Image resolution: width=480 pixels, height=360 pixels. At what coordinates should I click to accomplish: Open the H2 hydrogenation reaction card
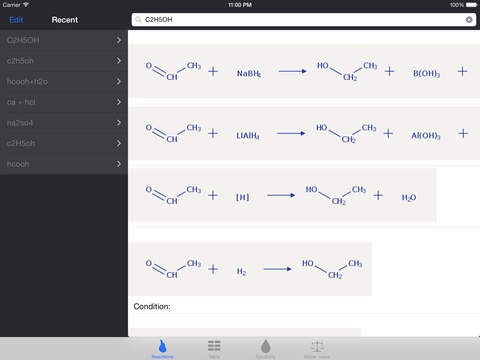point(251,269)
